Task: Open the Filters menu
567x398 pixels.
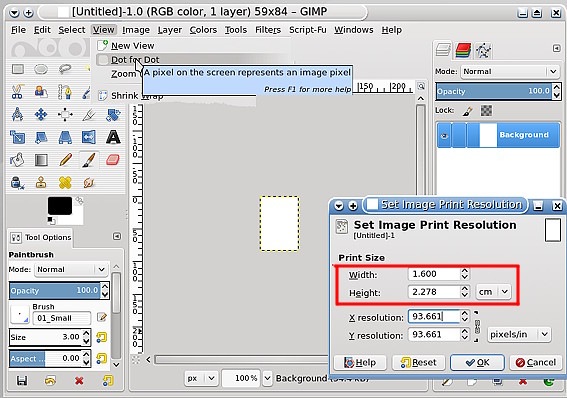Action: (x=268, y=30)
